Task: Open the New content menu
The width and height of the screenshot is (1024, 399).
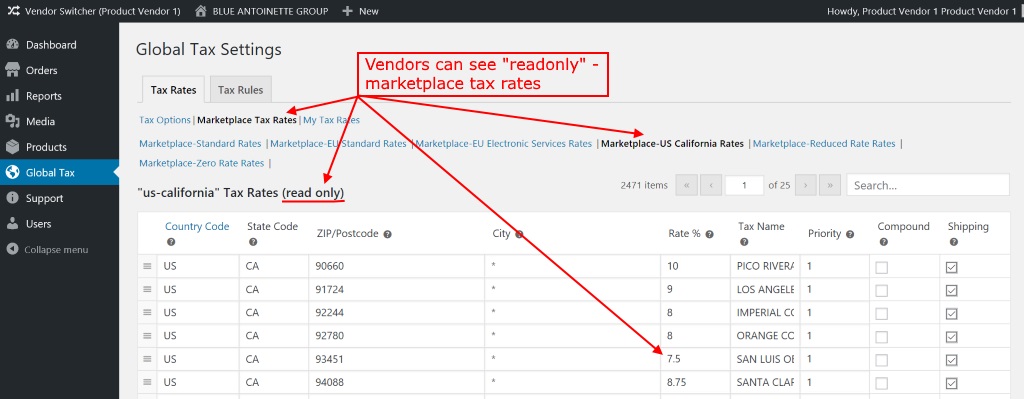Action: click(x=360, y=11)
